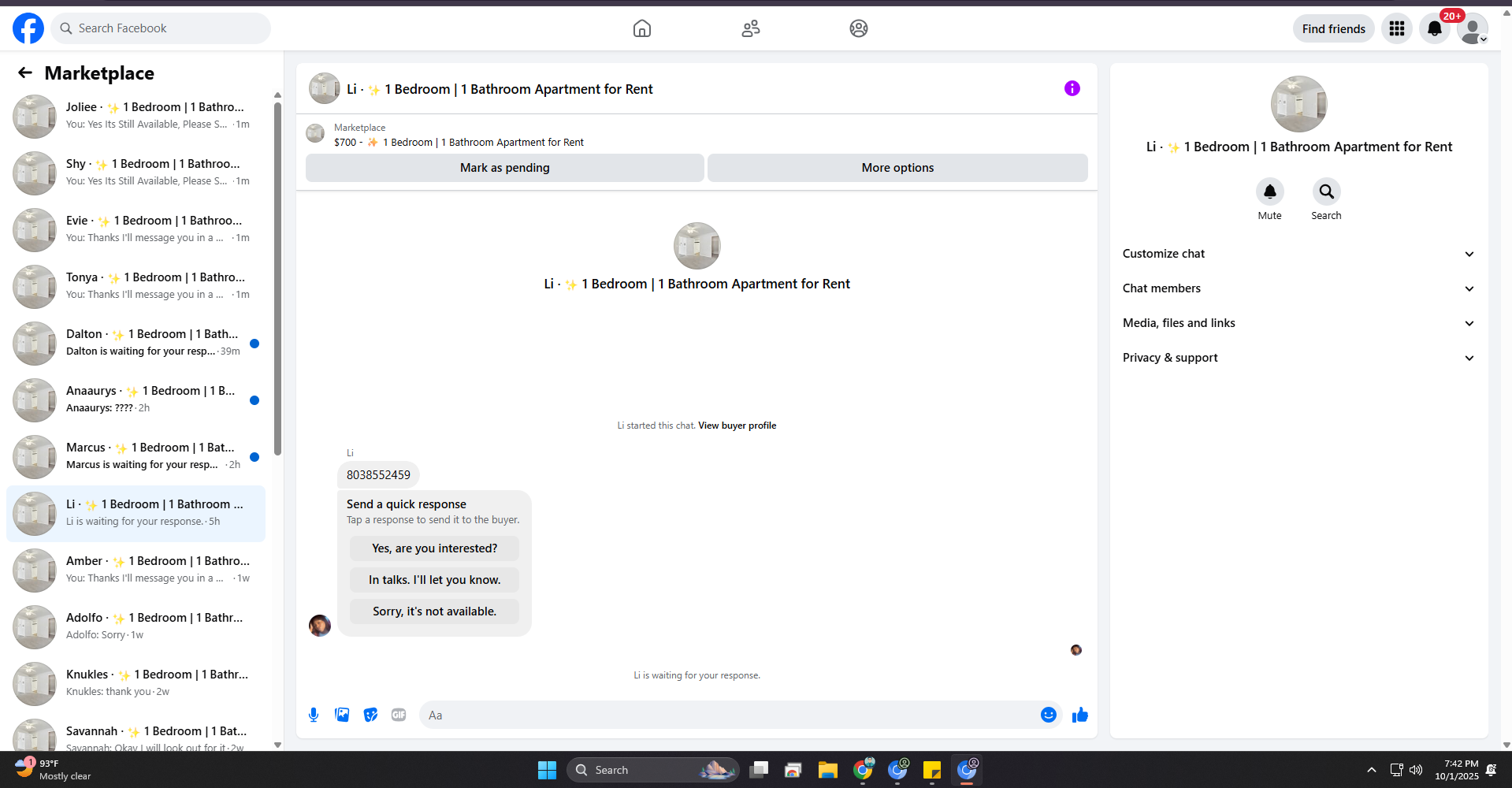The width and height of the screenshot is (1512, 788).
Task: Open Sticky Notes from the taskbar
Action: [932, 770]
